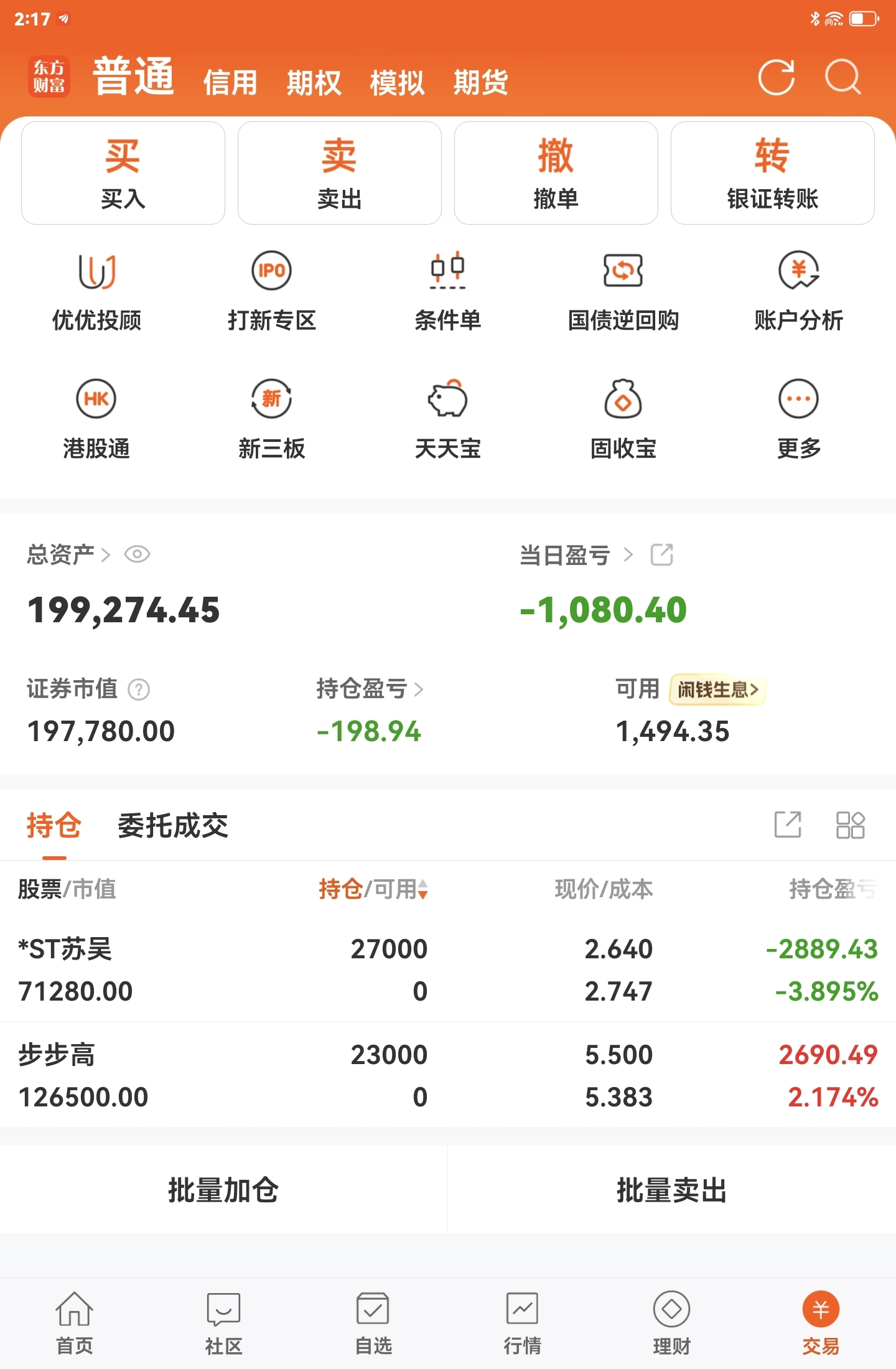The height and width of the screenshot is (1369, 896).
Task: Tap 步步高 profit 2690.49
Action: (828, 1055)
